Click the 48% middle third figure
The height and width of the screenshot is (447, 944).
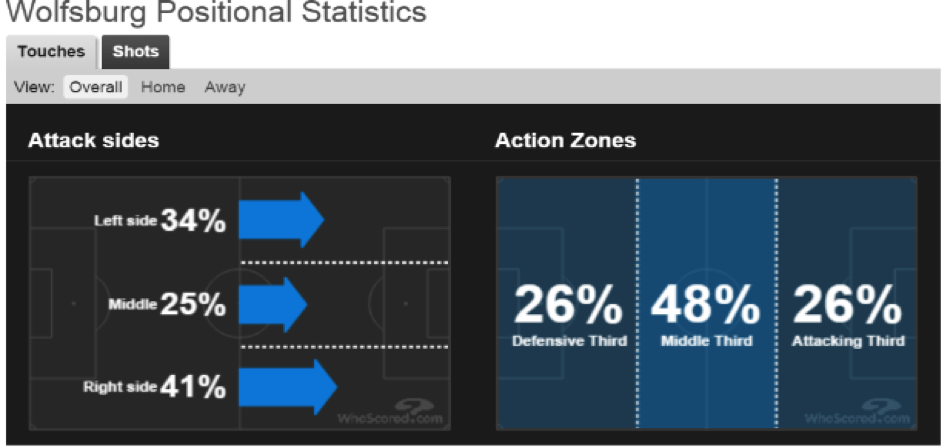pyautogui.click(x=706, y=306)
